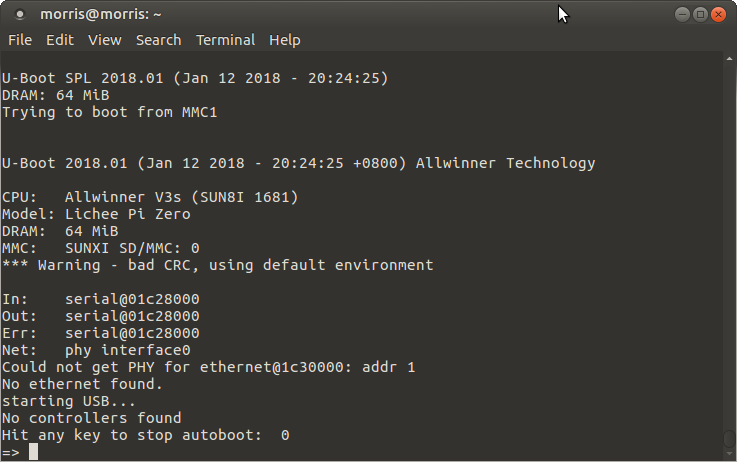This screenshot has height=462, width=737.
Task: Click the cursor block at the => prompt
Action: [33, 452]
